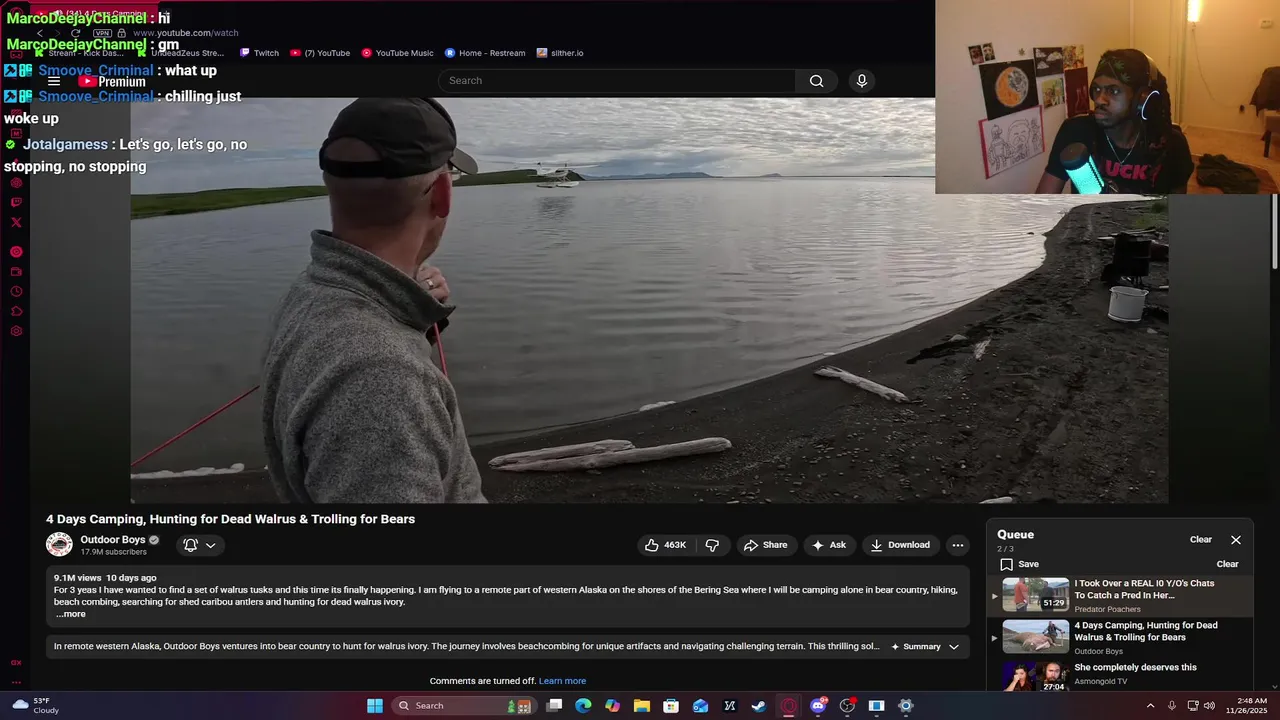Screen dimensions: 1280x720
Task: Open the Home - Restream bookmark
Action: [x=485, y=53]
